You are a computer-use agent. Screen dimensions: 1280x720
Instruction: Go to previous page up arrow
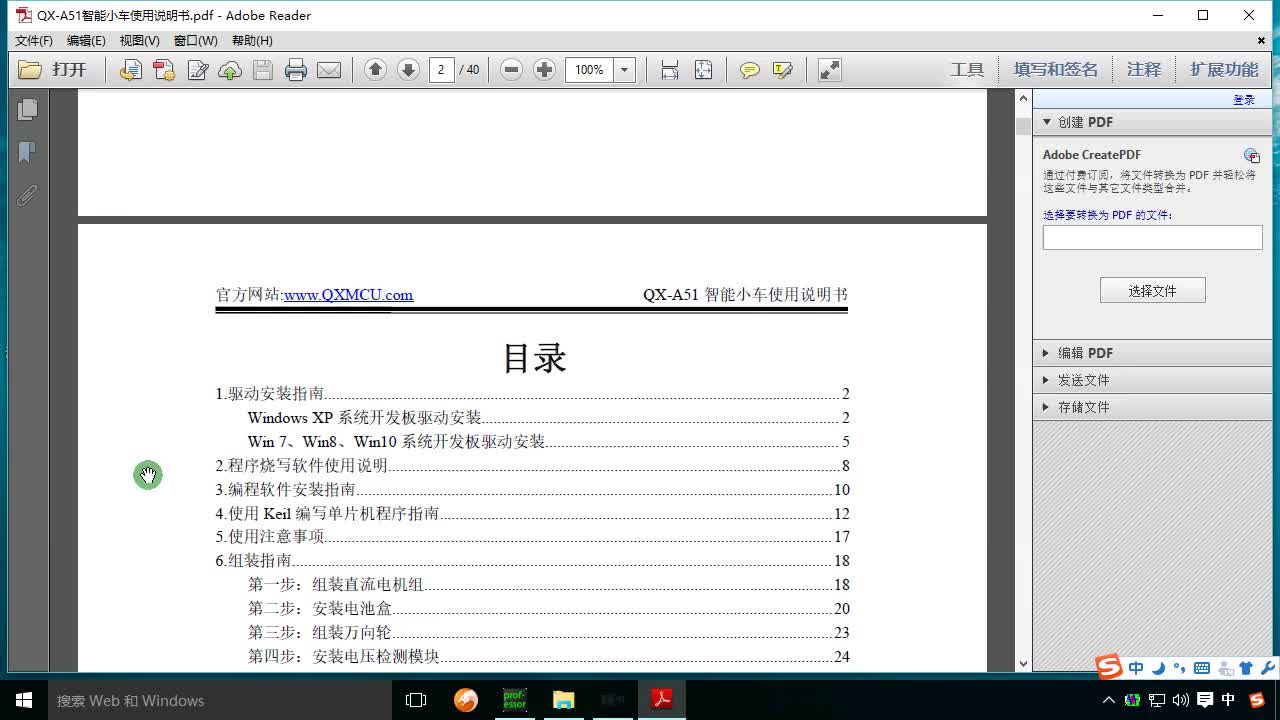[x=375, y=69]
